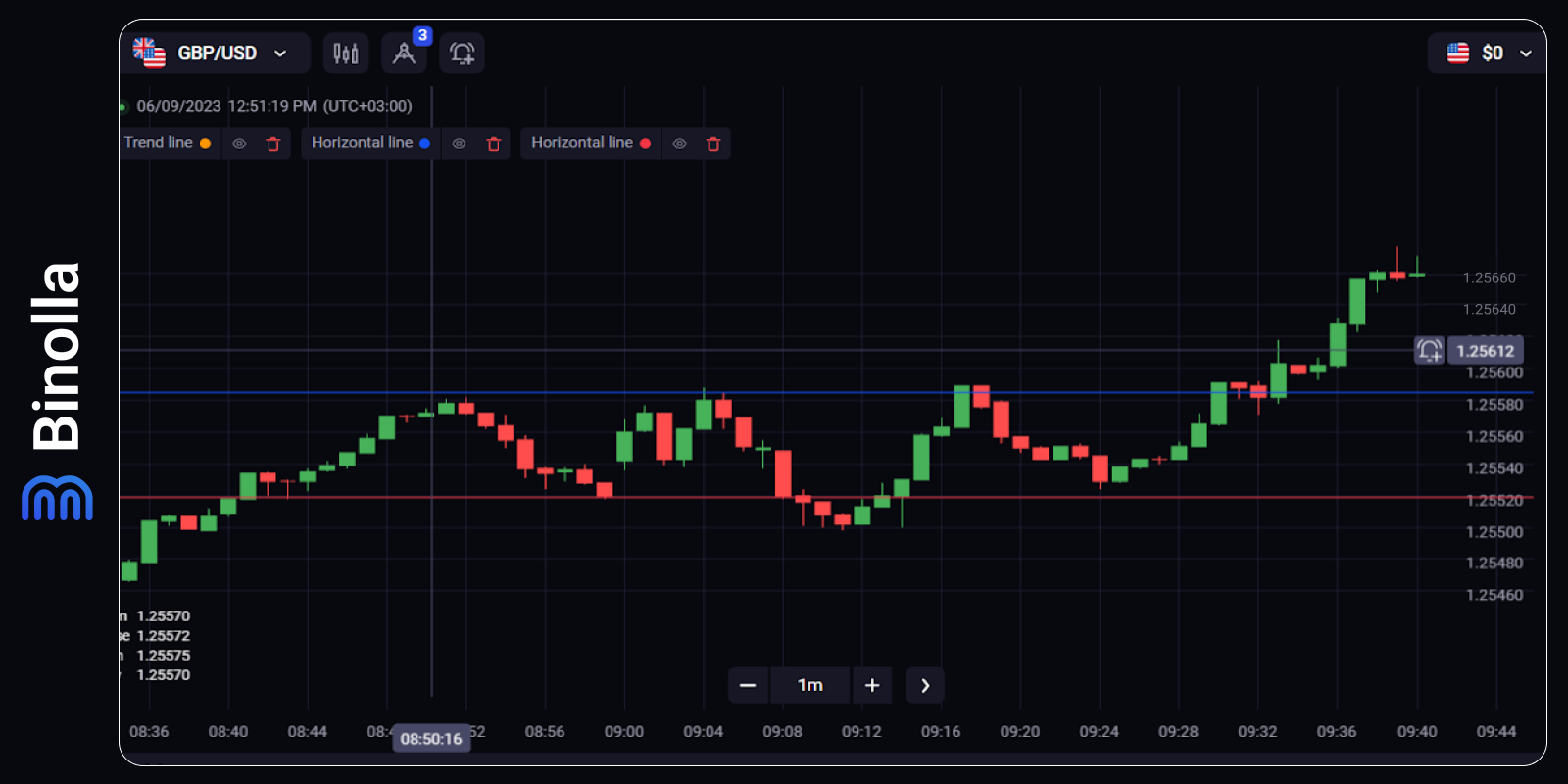The width and height of the screenshot is (1568, 784).
Task: Toggle visibility of the Trend line
Action: [x=239, y=144]
